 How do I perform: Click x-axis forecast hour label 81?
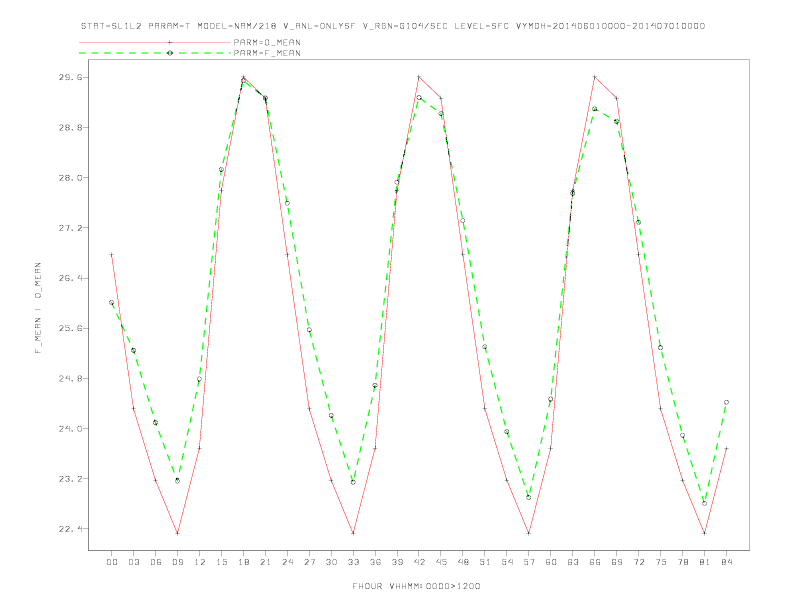(704, 562)
